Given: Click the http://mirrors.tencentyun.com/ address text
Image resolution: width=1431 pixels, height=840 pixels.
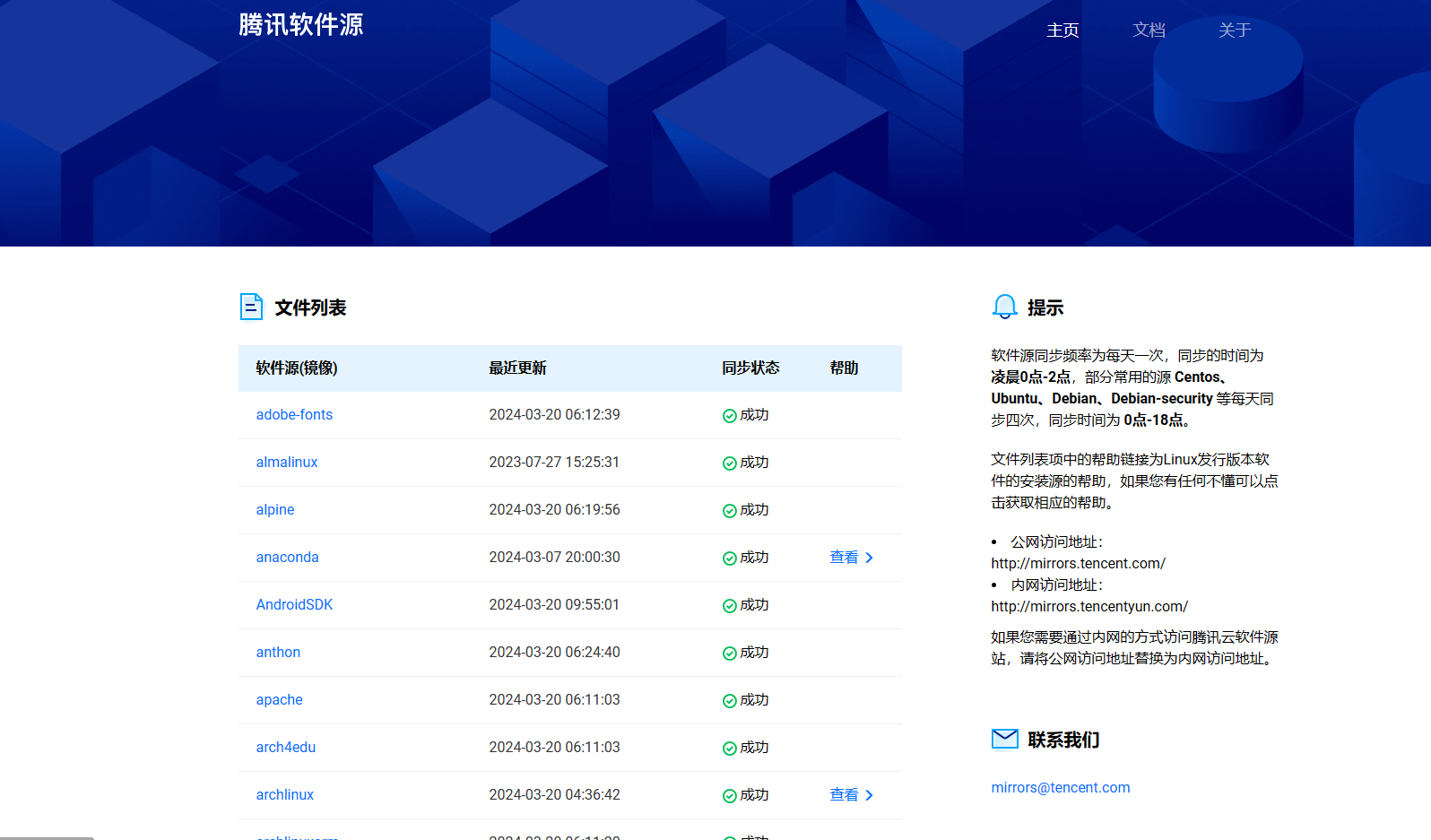Looking at the screenshot, I should pyautogui.click(x=1089, y=606).
